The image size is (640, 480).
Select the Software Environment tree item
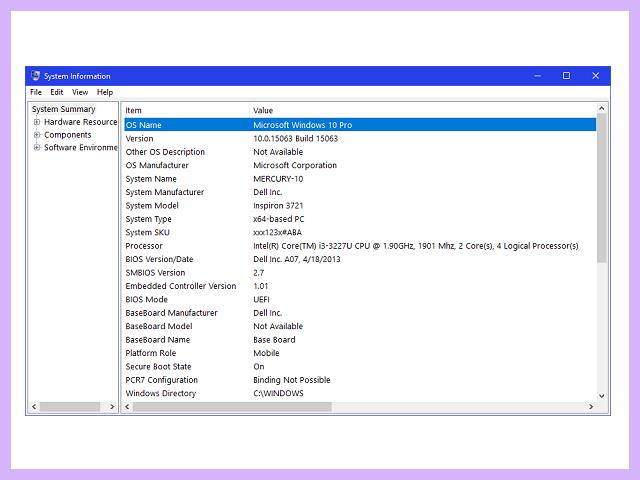tap(80, 147)
